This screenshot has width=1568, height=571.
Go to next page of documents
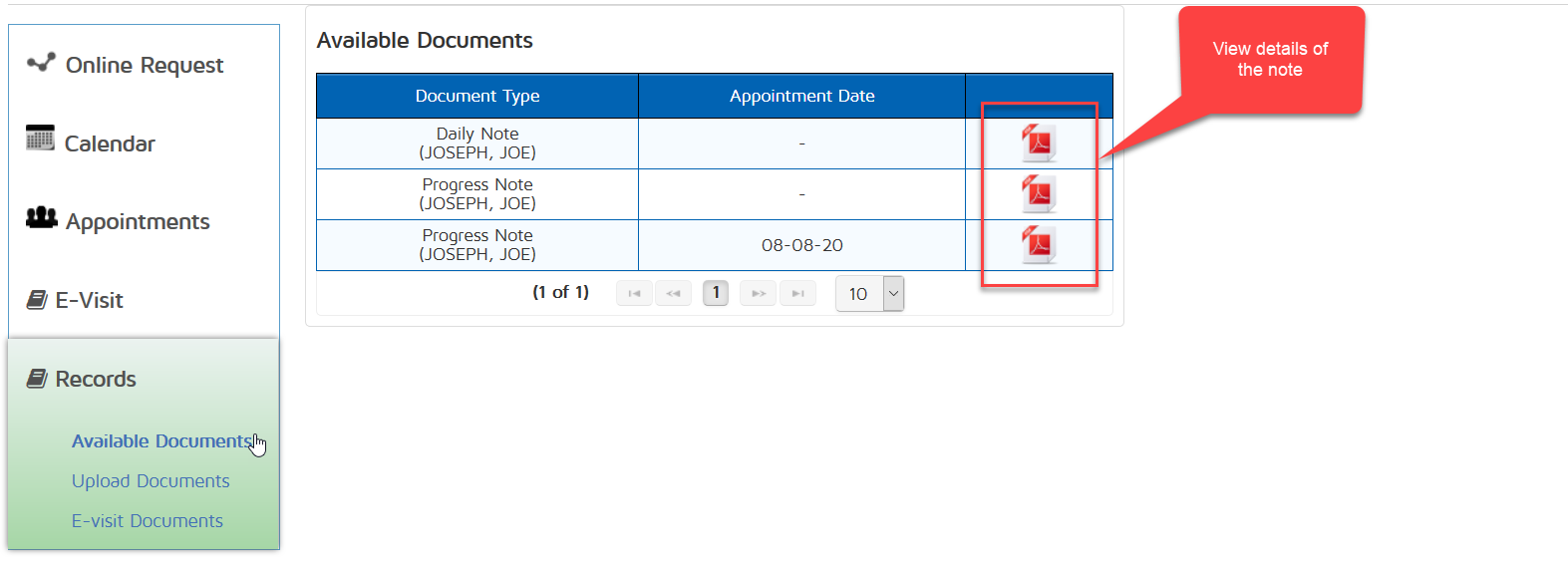pos(758,294)
